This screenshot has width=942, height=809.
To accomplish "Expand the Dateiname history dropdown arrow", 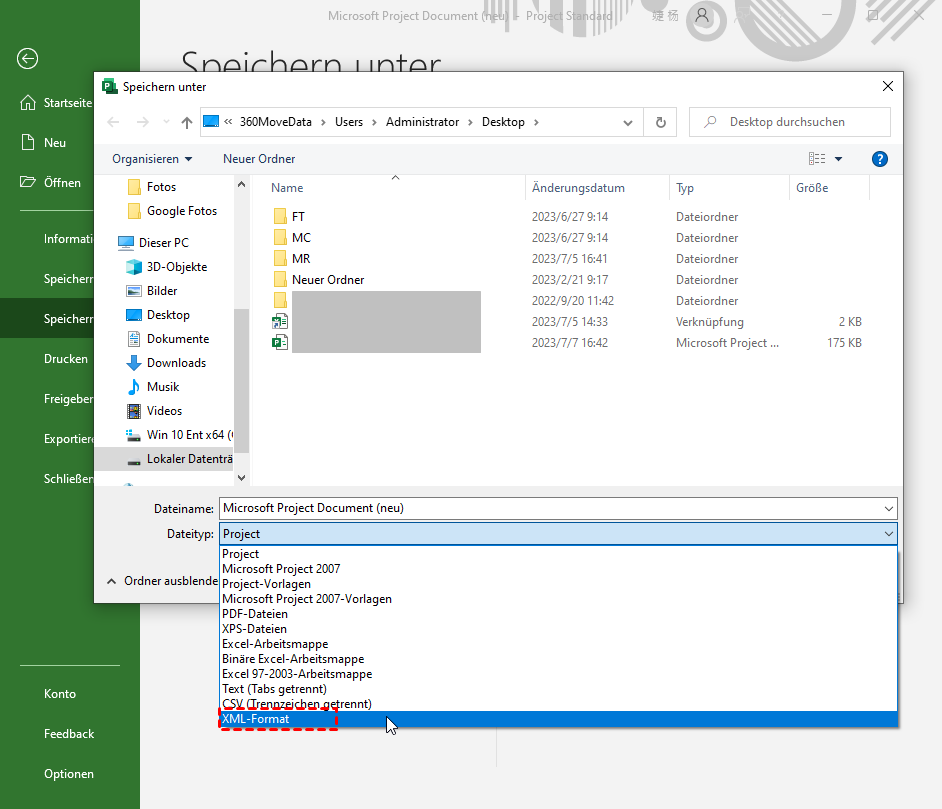I will tap(889, 509).
